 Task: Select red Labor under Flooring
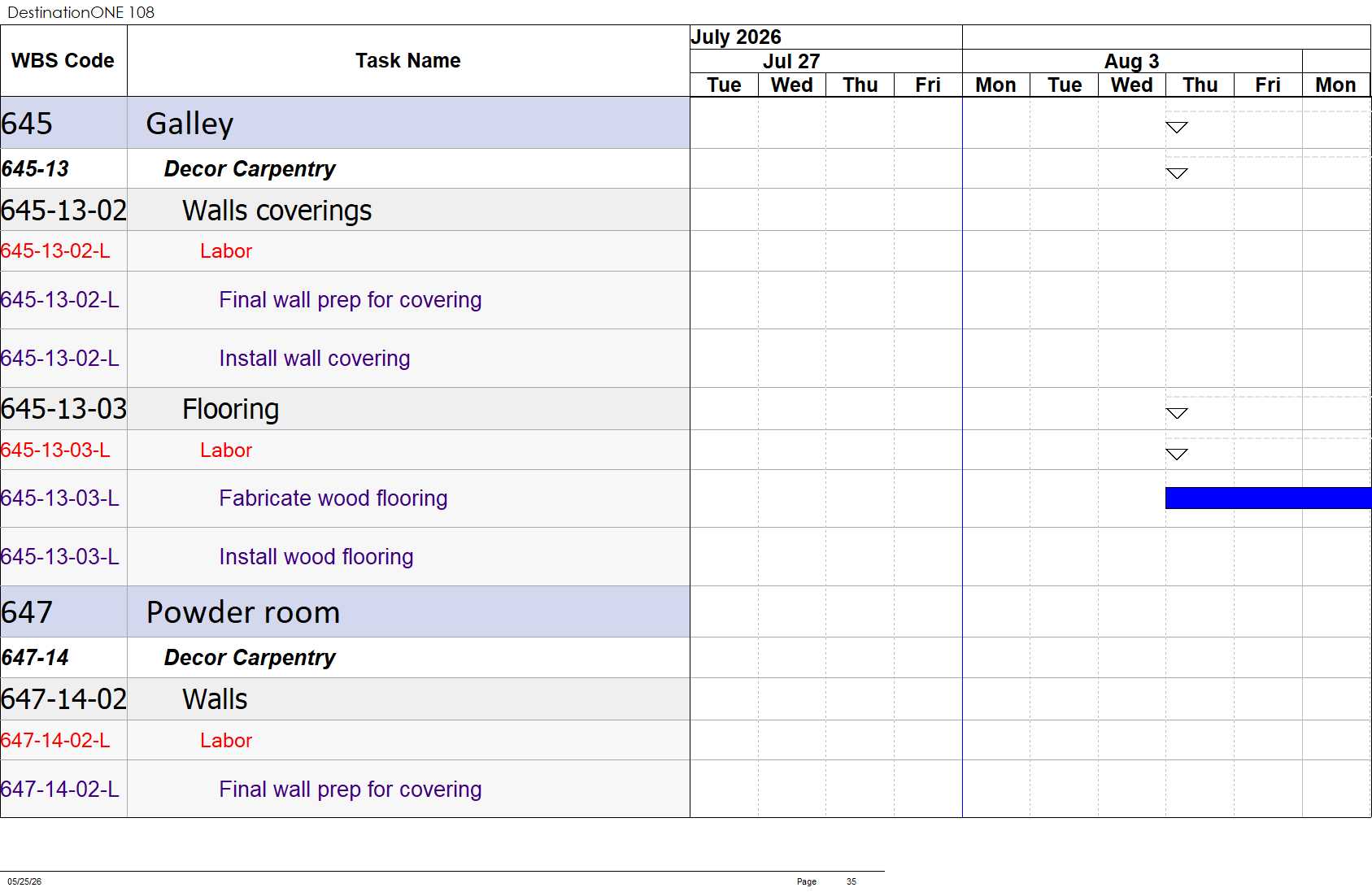pos(226,450)
